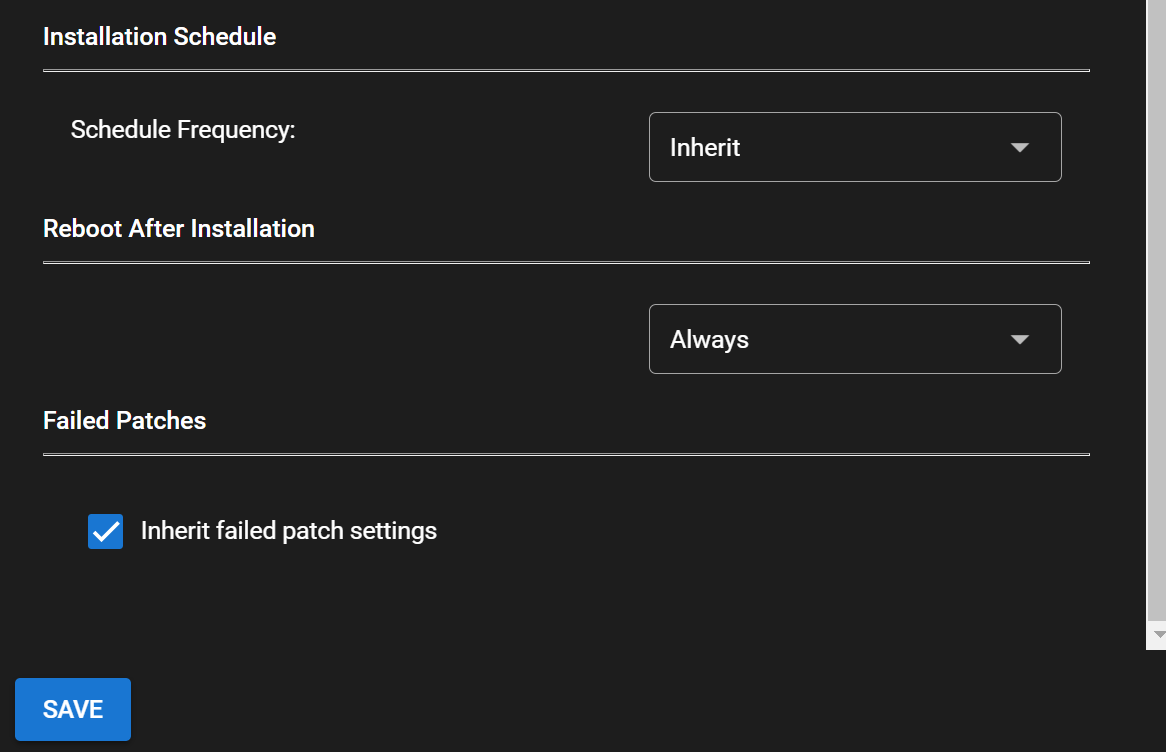Click the scroll-down arrow on the scrollbar
This screenshot has height=752, width=1166.
1158,634
